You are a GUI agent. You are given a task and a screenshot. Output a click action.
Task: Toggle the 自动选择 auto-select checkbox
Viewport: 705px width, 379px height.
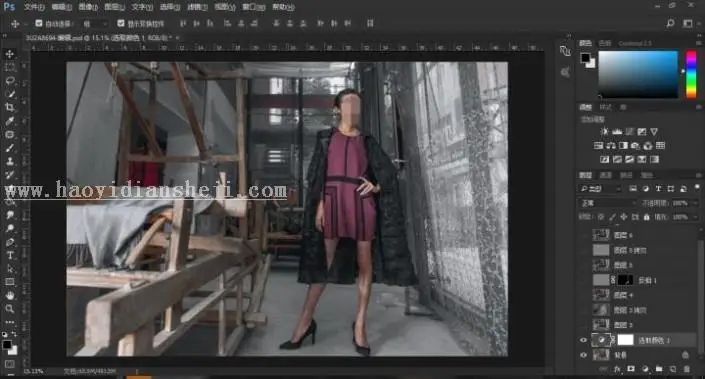coord(39,23)
